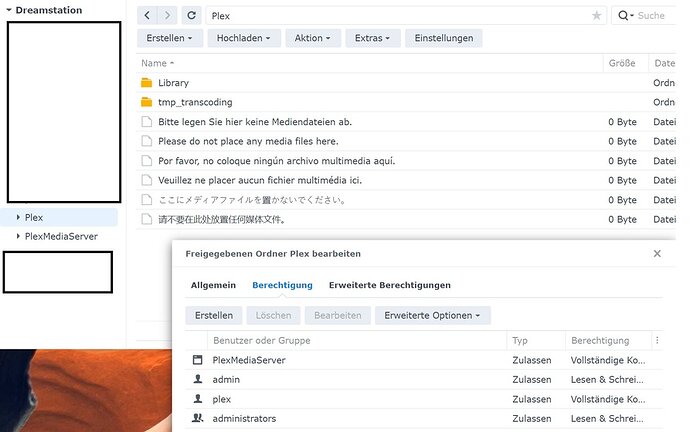Select file 'Veuillez ne placer aucun fichier multimédia ici.'
Viewport: 690px width, 432px height.
point(406,180)
